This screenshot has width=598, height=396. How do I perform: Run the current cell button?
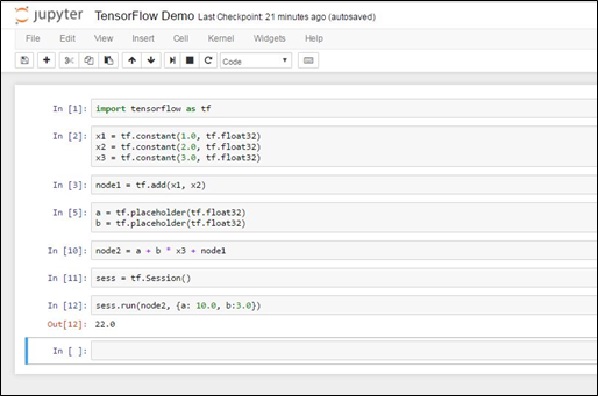point(173,60)
